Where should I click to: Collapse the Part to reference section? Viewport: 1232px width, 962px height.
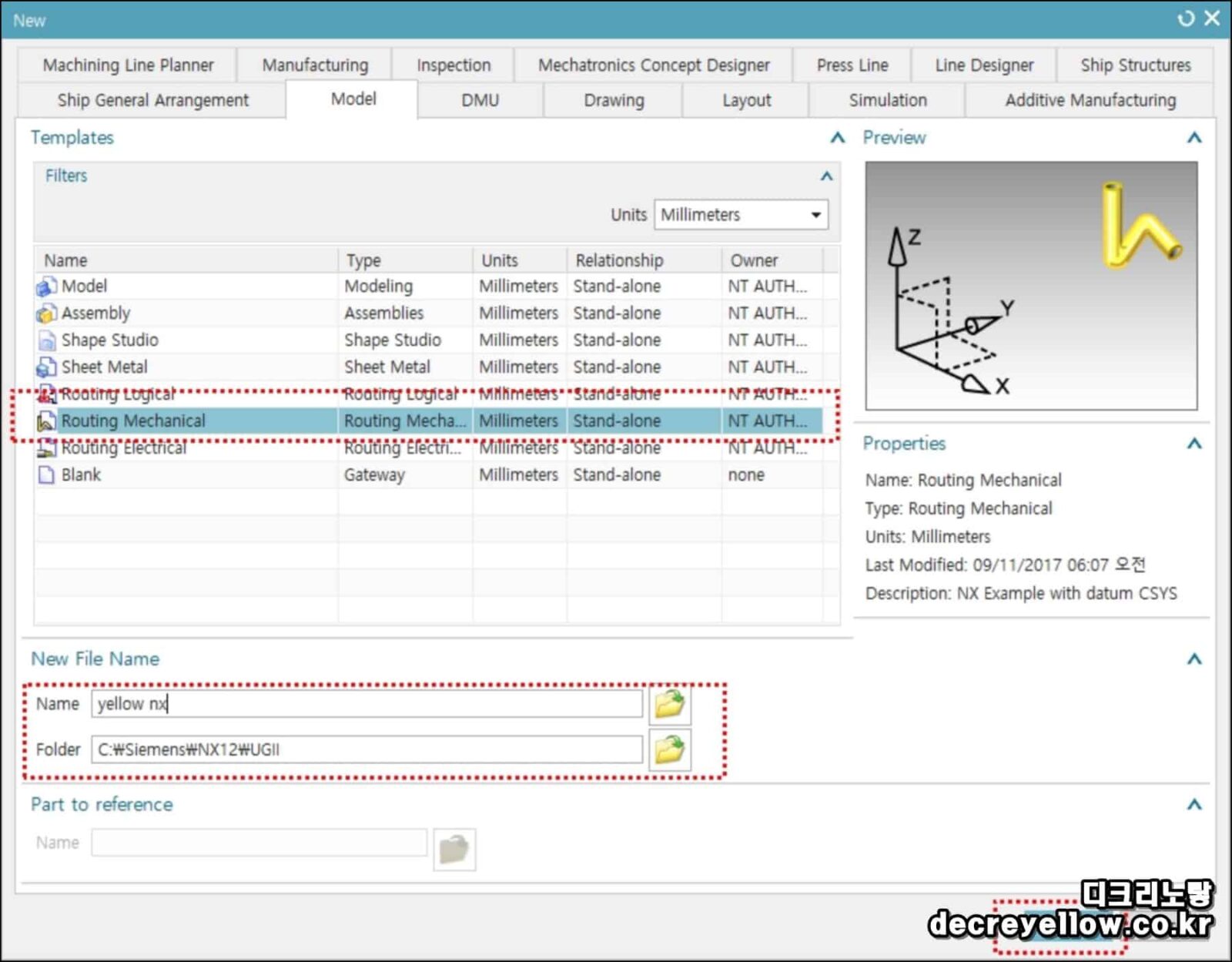point(1194,805)
